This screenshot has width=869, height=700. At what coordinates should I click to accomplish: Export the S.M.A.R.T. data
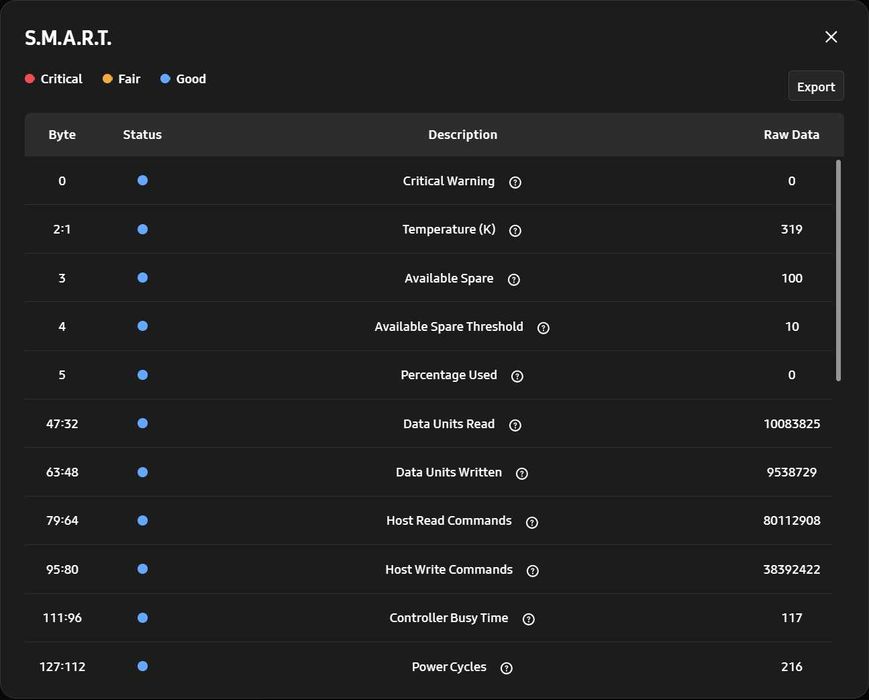coord(816,86)
